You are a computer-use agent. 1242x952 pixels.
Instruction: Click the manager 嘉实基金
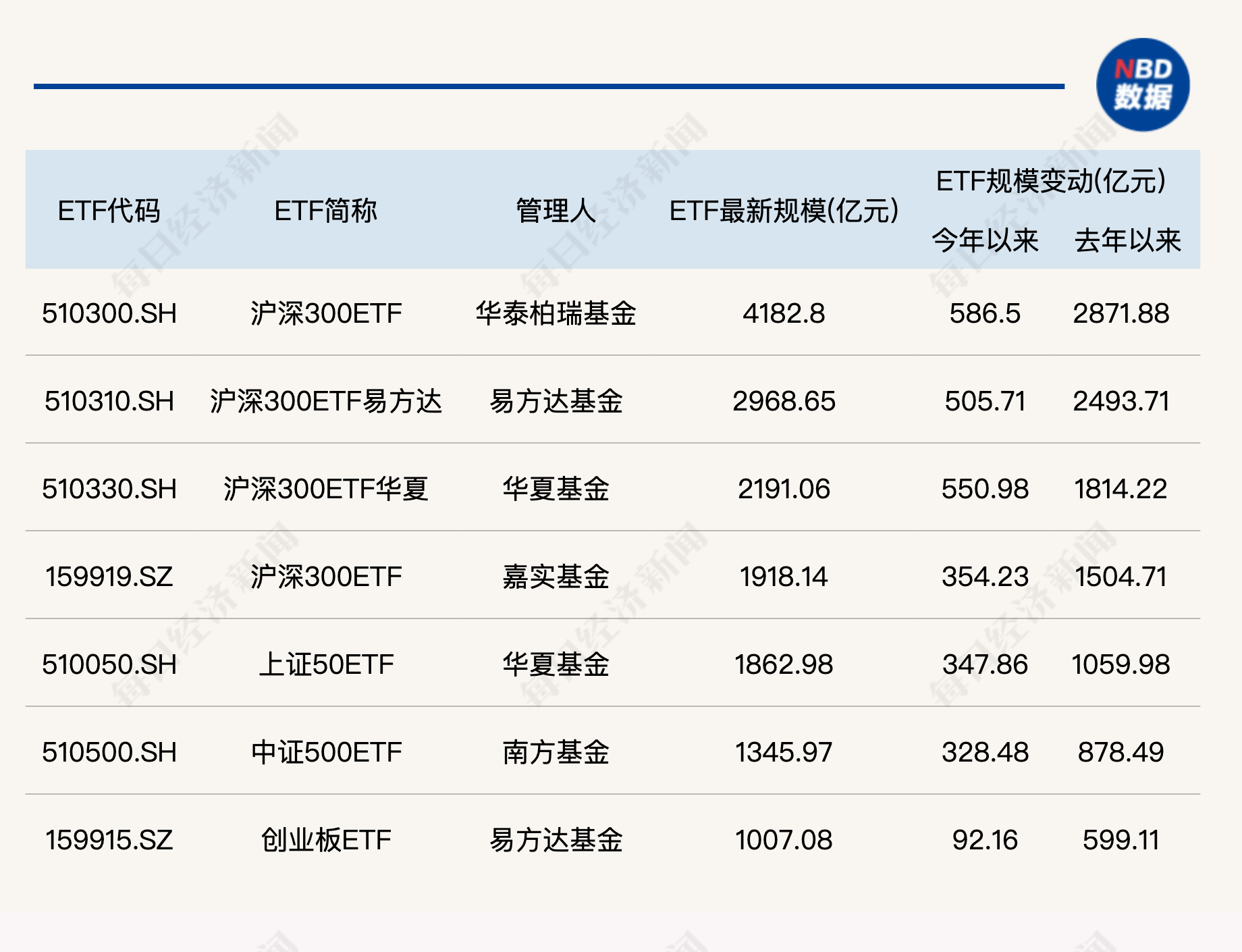pos(556,577)
